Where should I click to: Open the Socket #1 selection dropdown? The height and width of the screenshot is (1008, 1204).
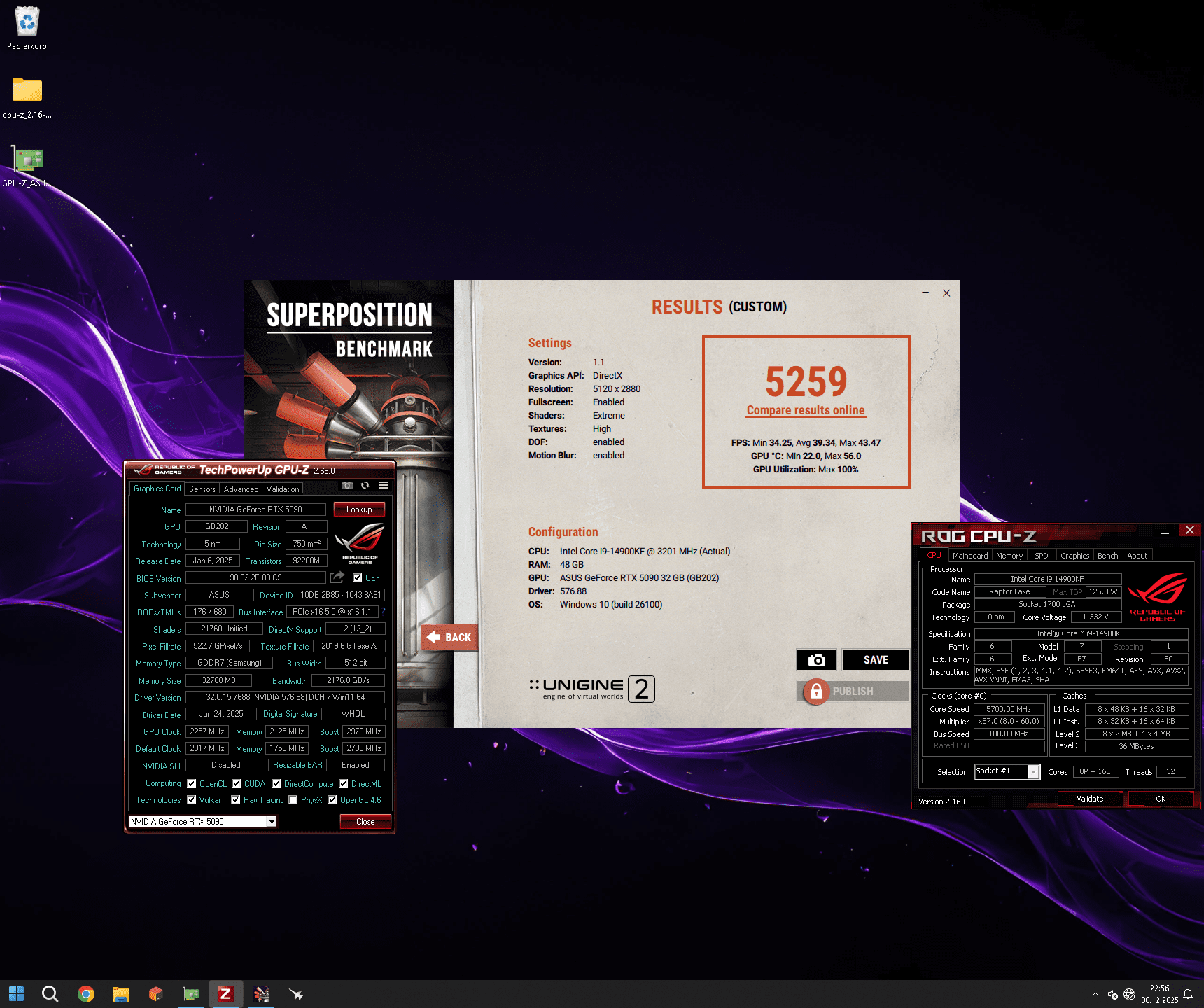(1034, 771)
